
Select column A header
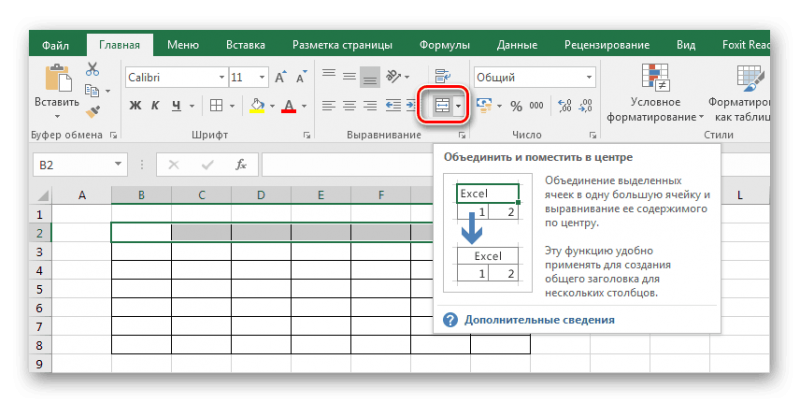tap(82, 195)
